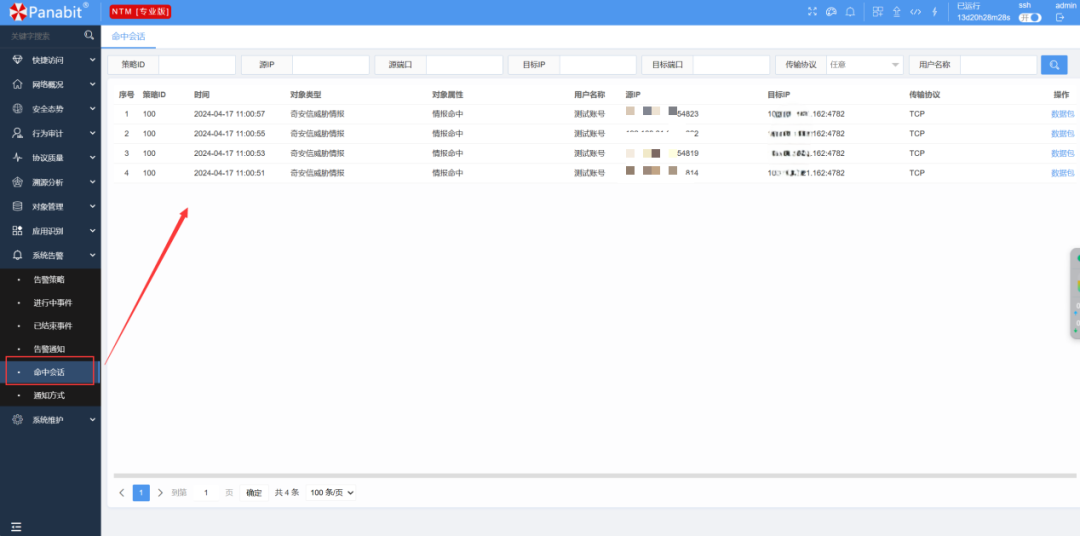Focus the 源IP filter input
Screen dimensions: 1080x536
click(331, 65)
